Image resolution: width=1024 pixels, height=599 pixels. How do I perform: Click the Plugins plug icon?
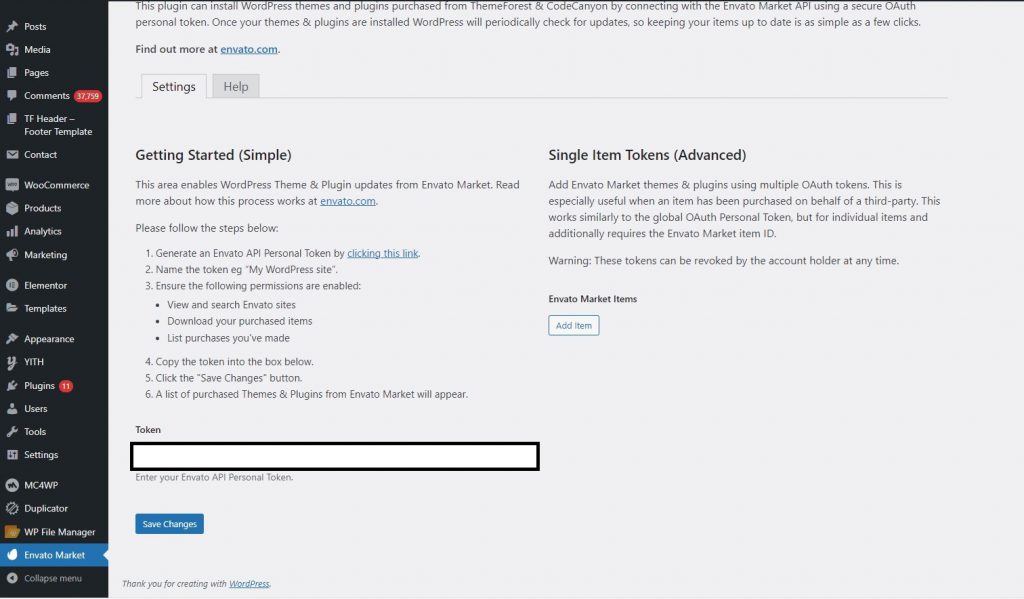tap(12, 386)
